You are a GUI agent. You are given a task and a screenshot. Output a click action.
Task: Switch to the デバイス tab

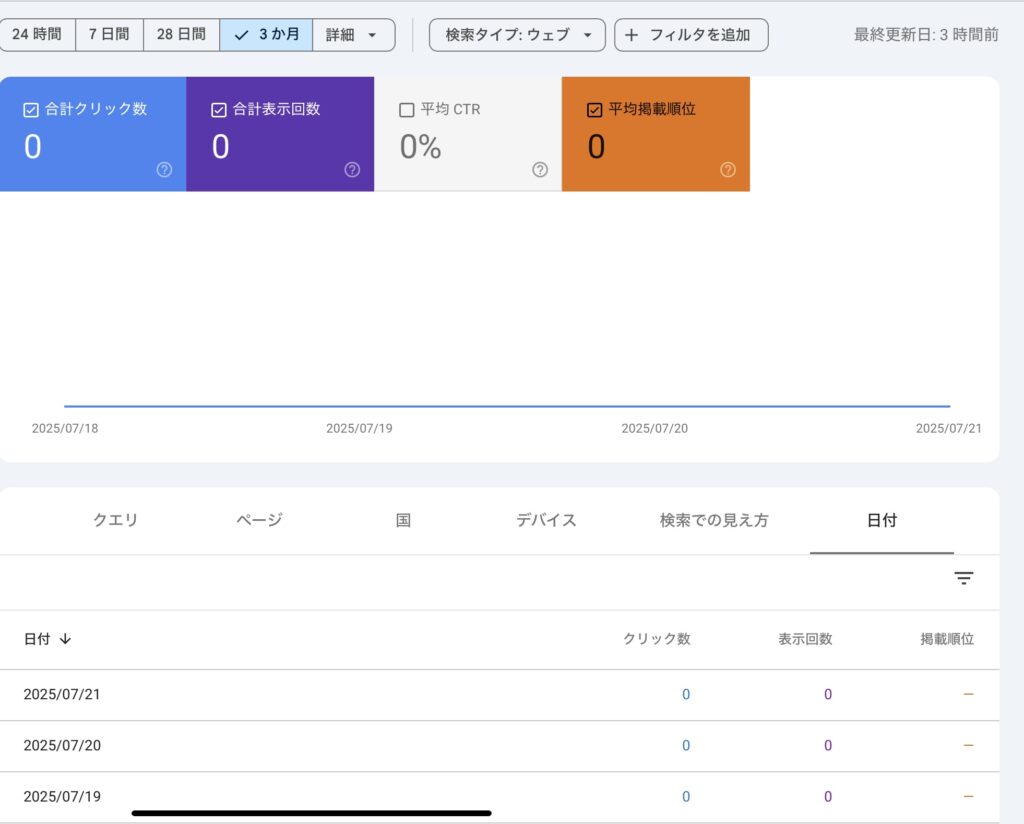click(x=547, y=520)
